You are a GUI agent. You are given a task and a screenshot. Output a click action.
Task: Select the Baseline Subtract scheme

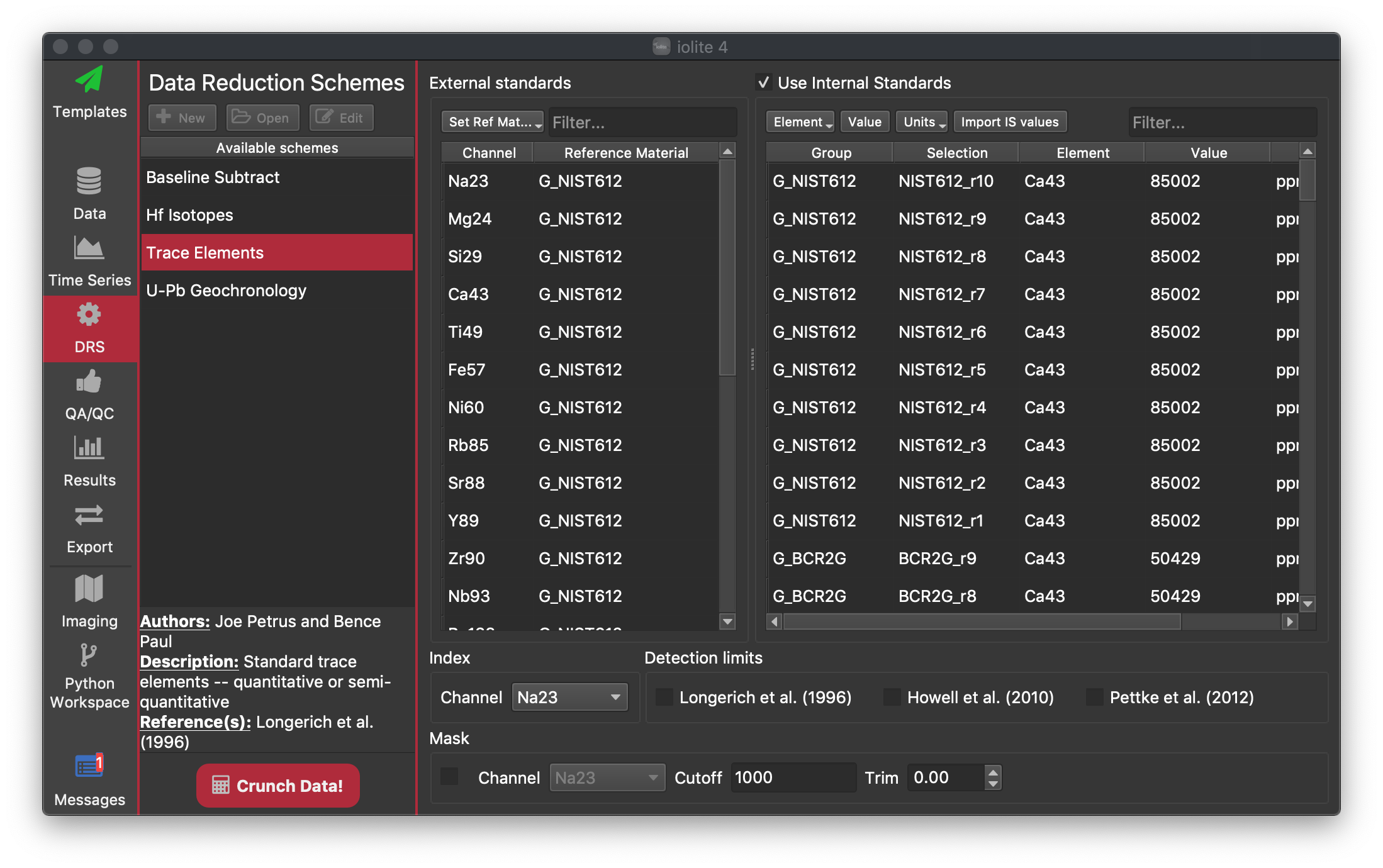(277, 177)
